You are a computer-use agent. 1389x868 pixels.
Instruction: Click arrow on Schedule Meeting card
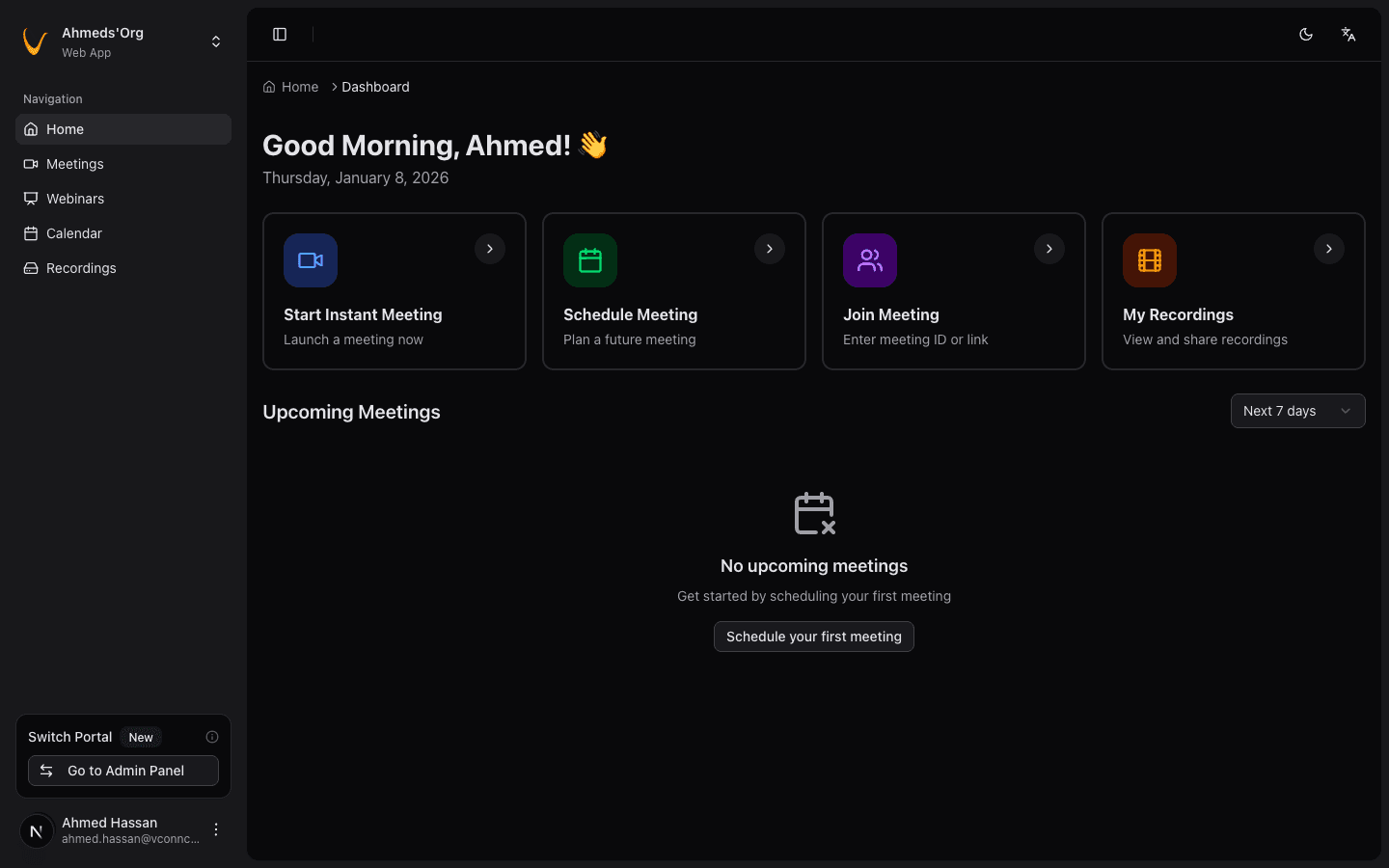coord(770,249)
